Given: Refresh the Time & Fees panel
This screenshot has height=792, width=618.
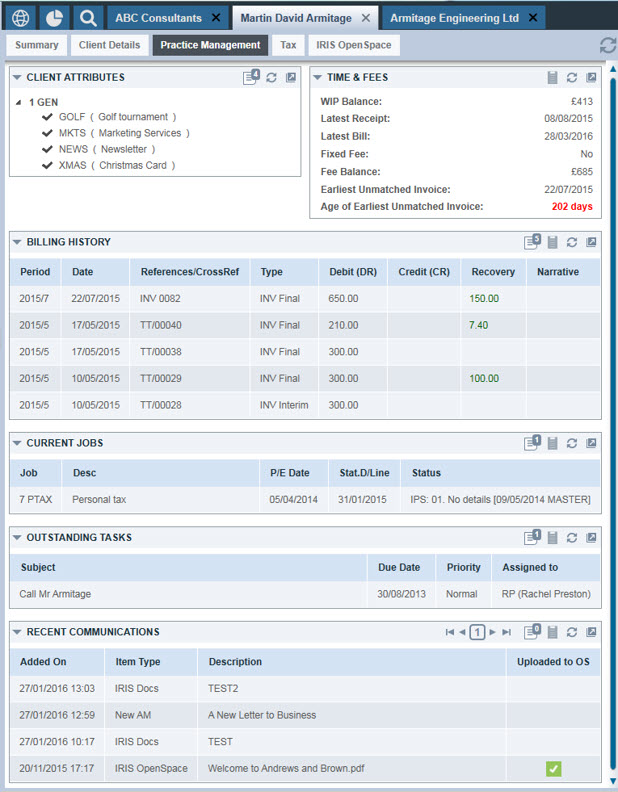Looking at the screenshot, I should pos(572,78).
